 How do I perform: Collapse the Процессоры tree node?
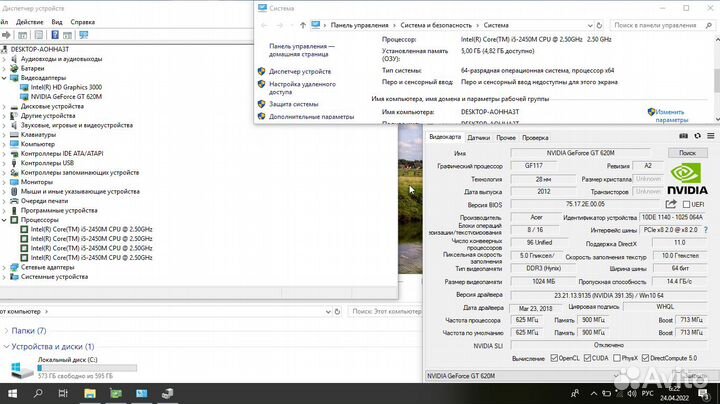4,220
